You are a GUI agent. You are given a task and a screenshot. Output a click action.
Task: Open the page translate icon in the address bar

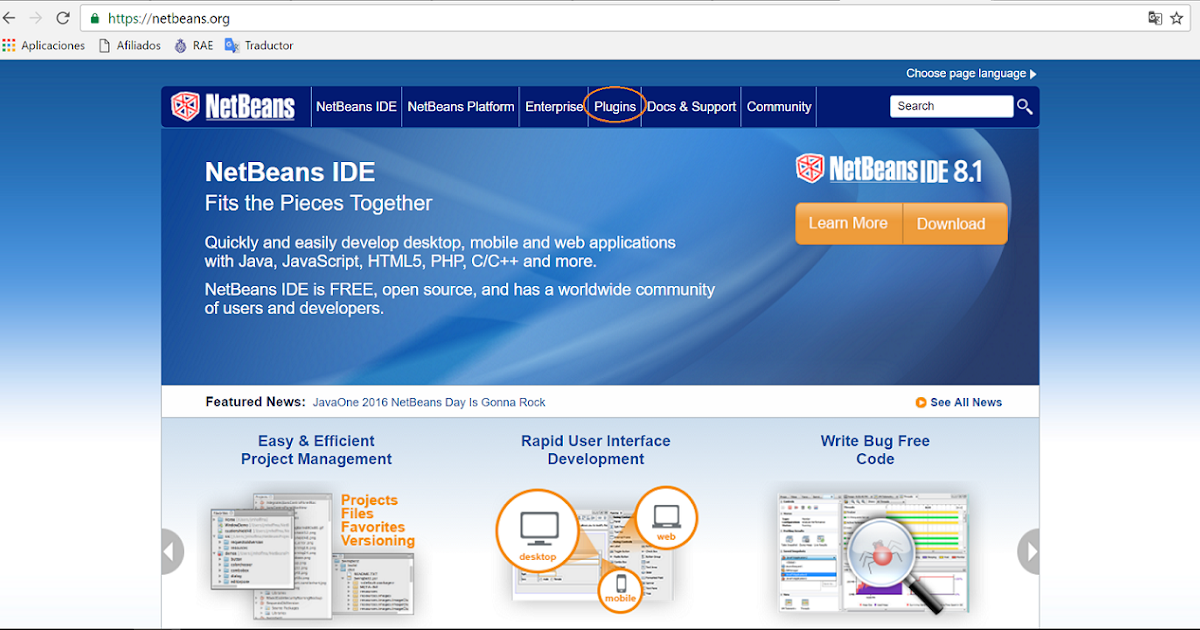coord(1155,17)
